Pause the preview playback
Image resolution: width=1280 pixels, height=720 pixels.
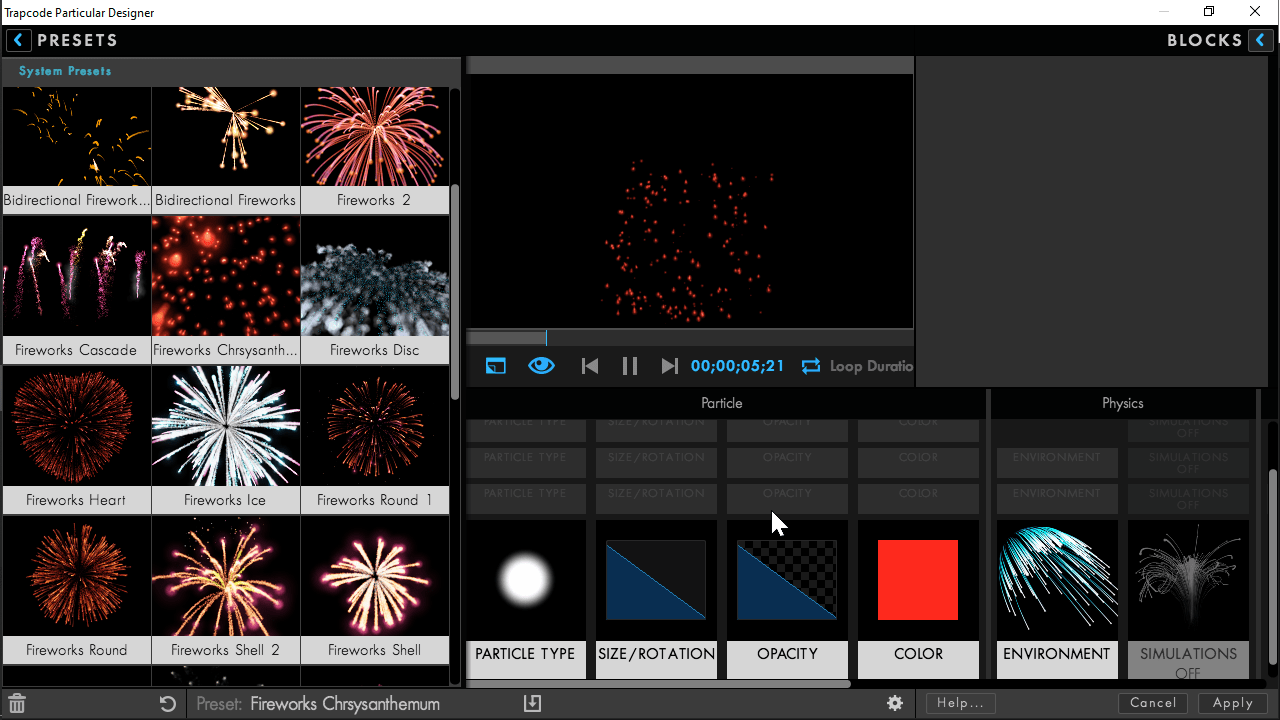(x=630, y=366)
